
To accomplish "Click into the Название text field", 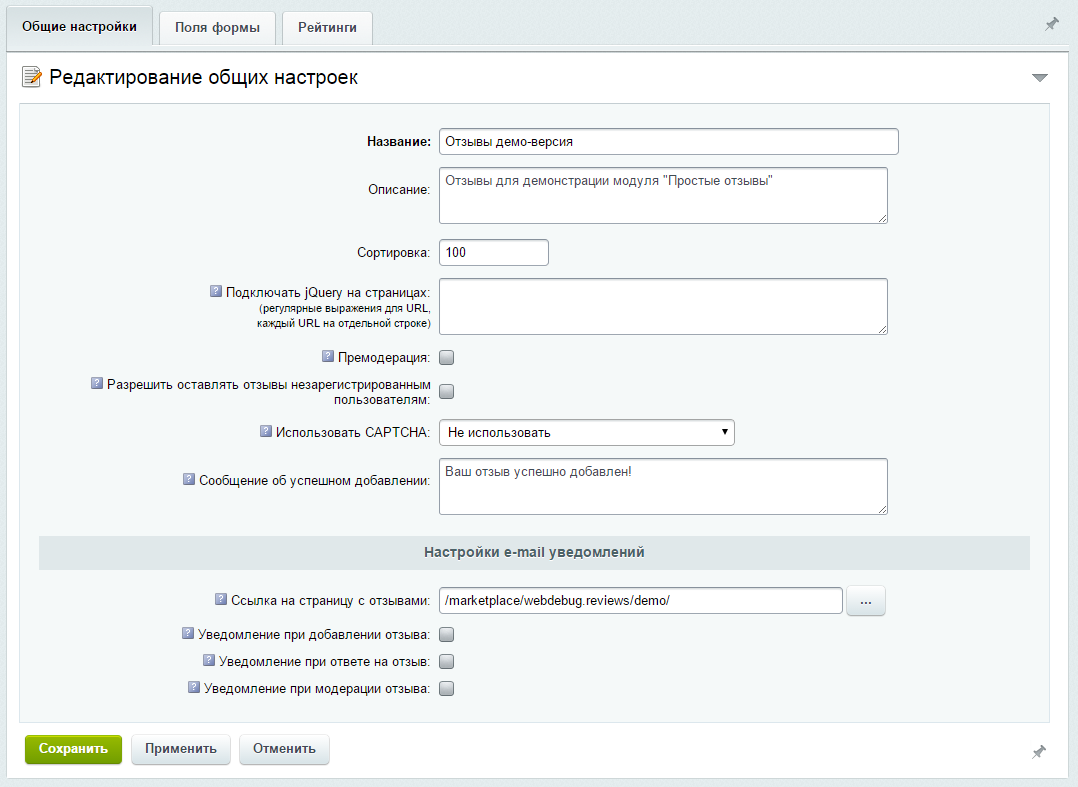I will coord(668,142).
